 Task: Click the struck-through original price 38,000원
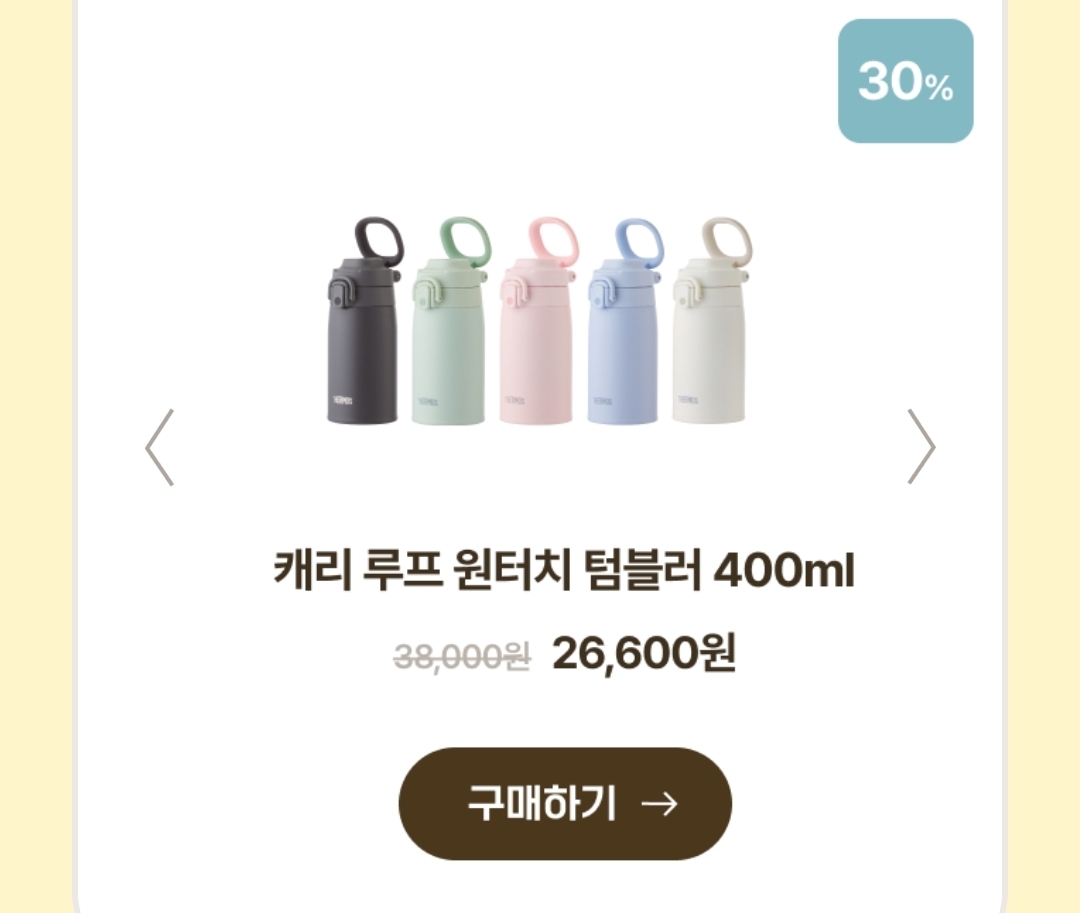click(461, 656)
